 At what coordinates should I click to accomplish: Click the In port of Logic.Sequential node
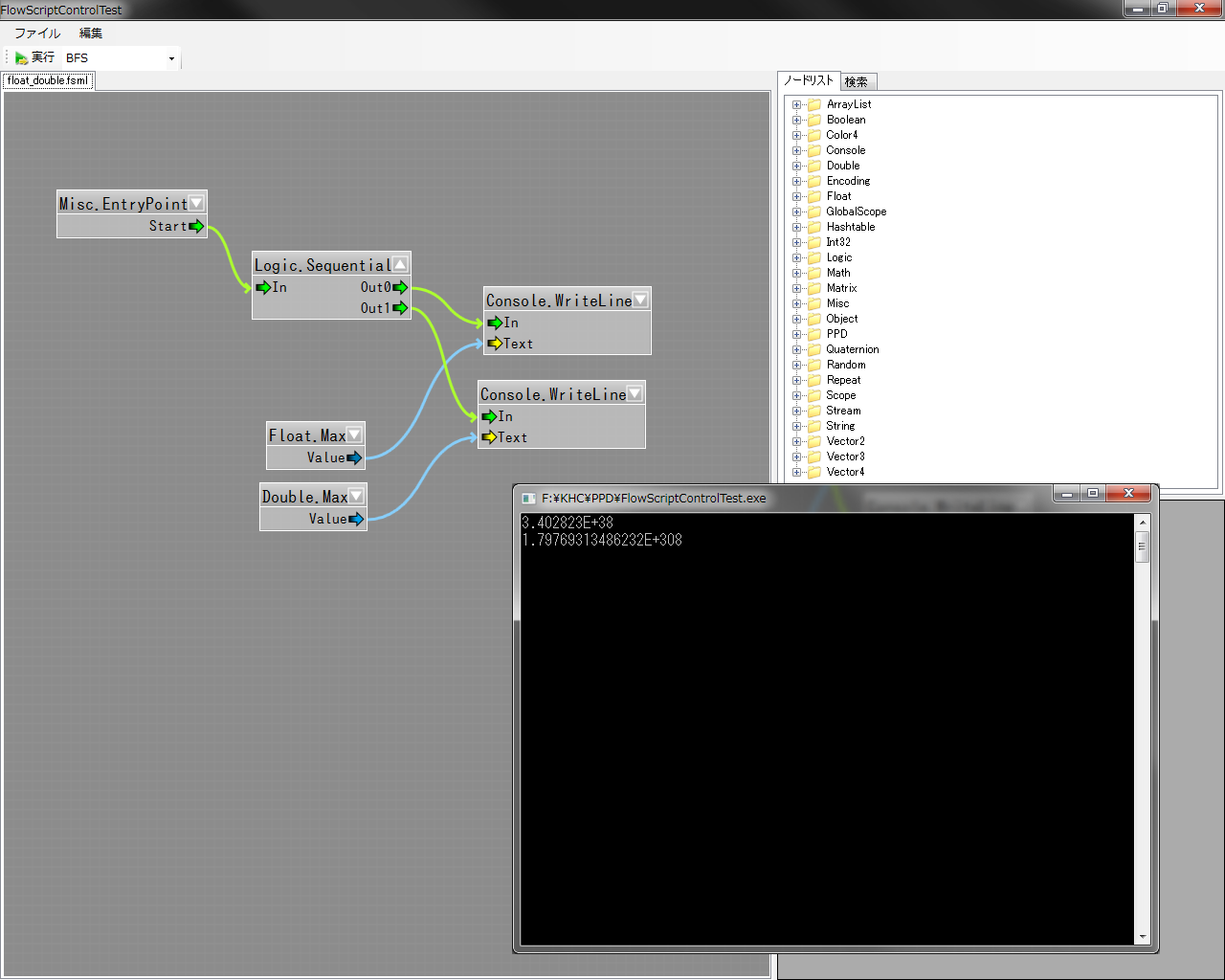tap(263, 287)
